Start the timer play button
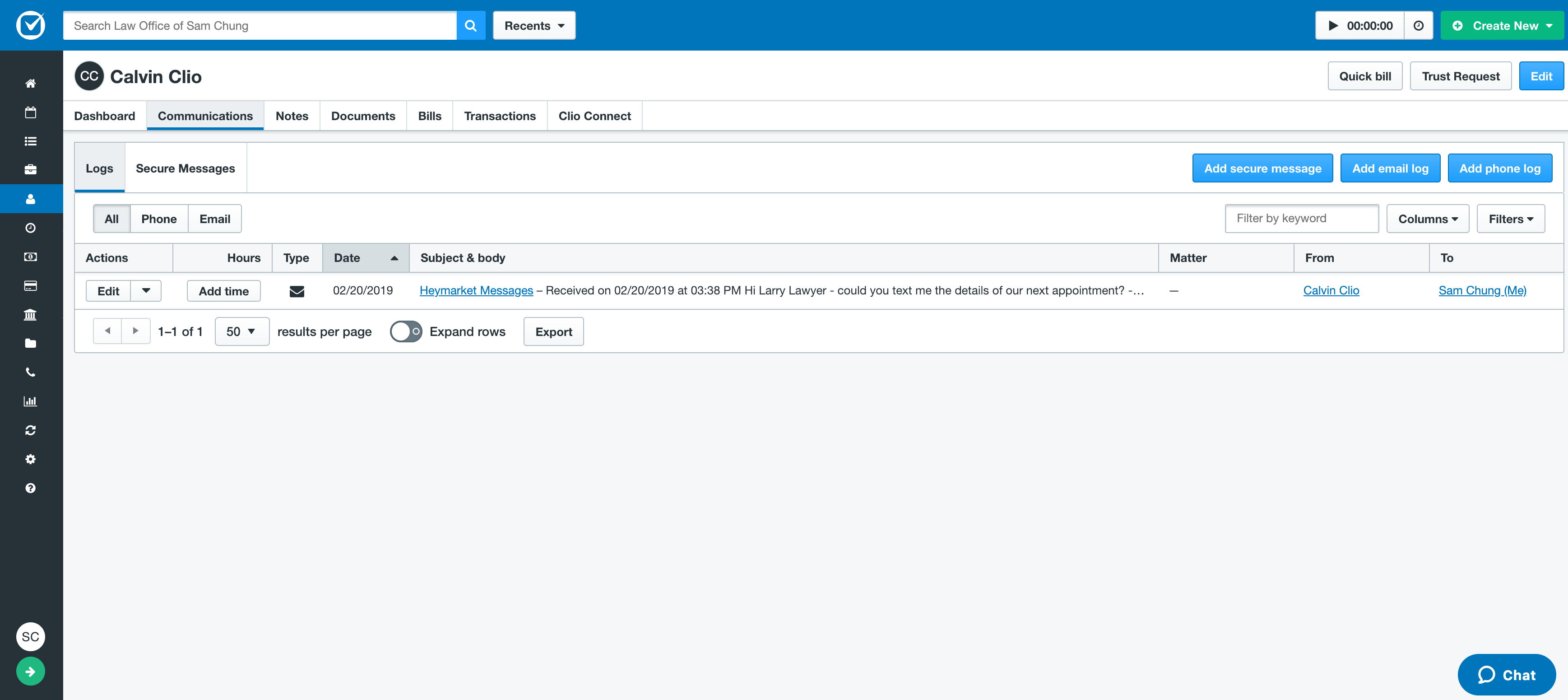The width and height of the screenshot is (1568, 700). (1333, 26)
